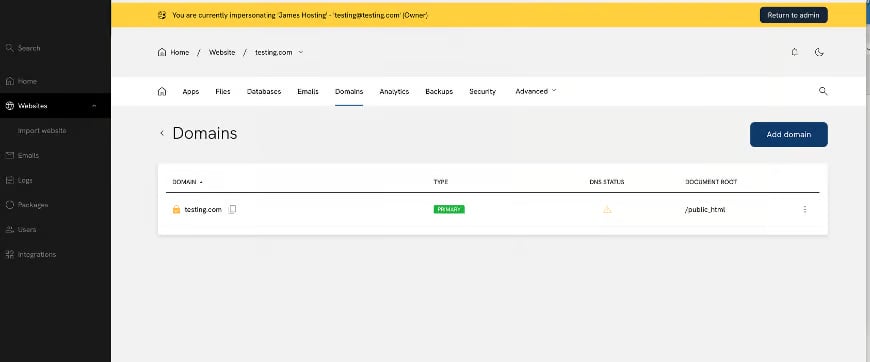Expand the Advanced dropdown menu
Screen dimensions: 870x362
[x=535, y=91]
